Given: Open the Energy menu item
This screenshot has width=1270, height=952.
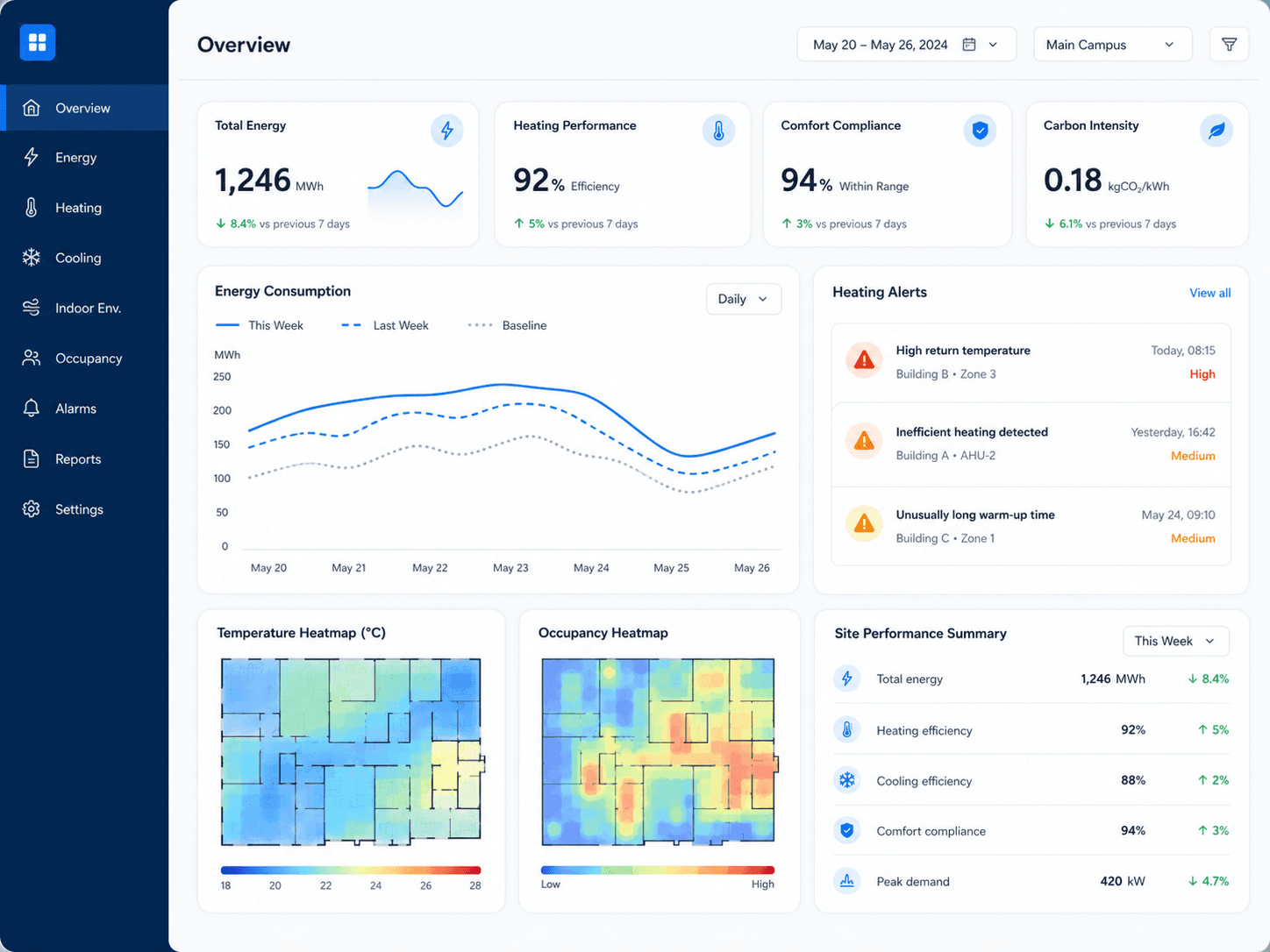Looking at the screenshot, I should point(84,158).
